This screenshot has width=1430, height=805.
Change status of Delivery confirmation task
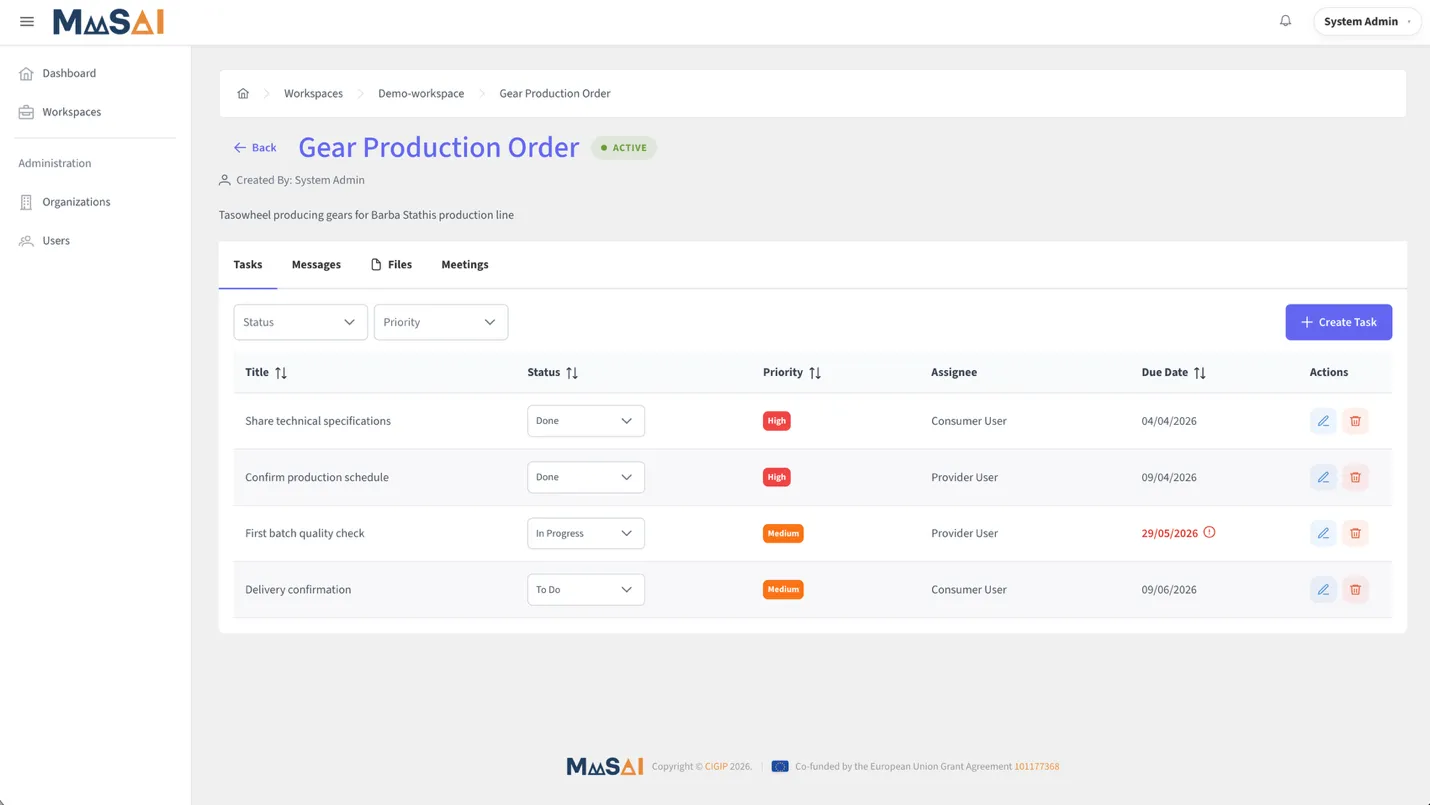click(x=586, y=590)
